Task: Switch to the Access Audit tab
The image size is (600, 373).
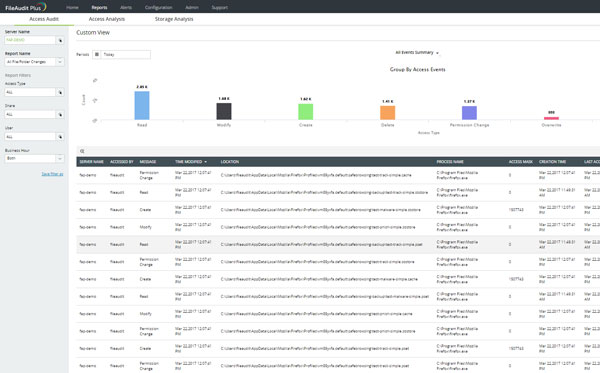Action: (44, 19)
